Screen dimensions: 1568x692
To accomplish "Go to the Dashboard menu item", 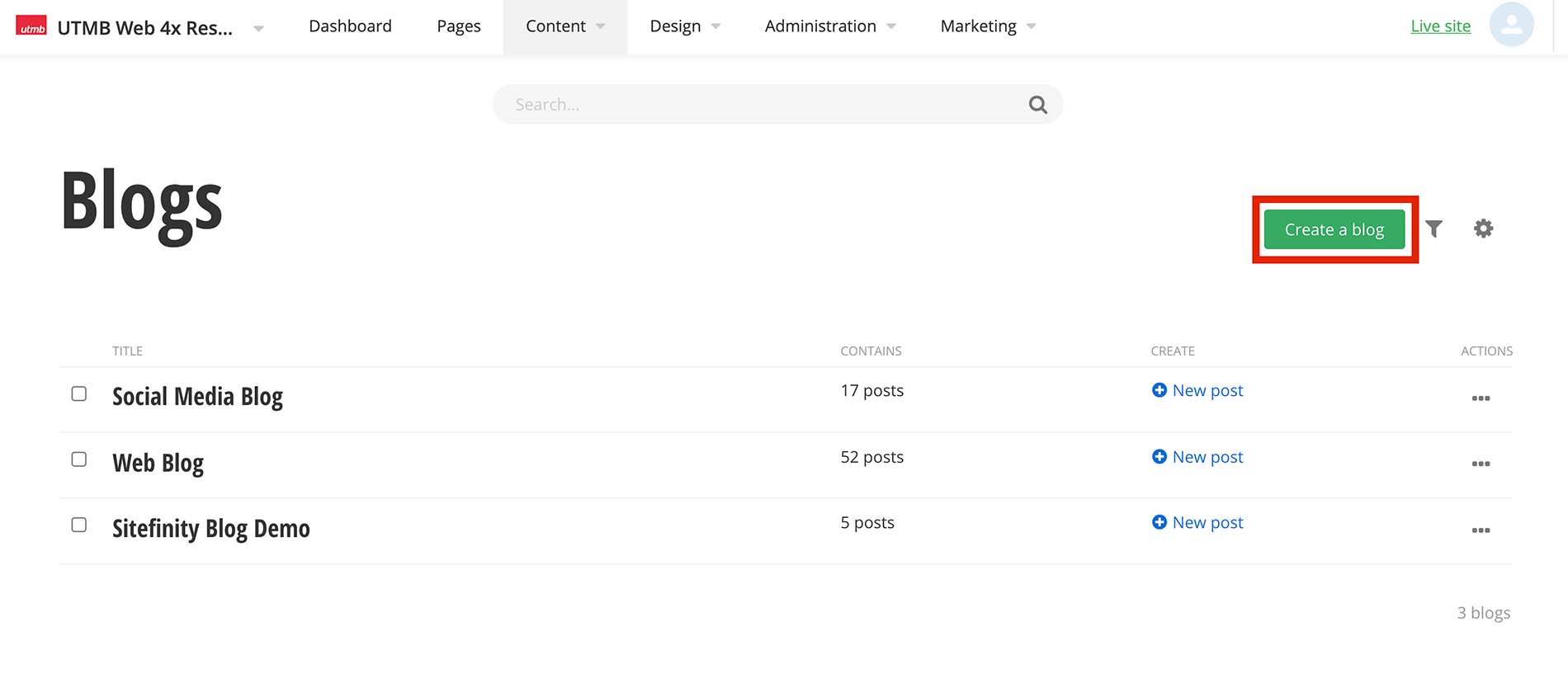I will coord(350,26).
